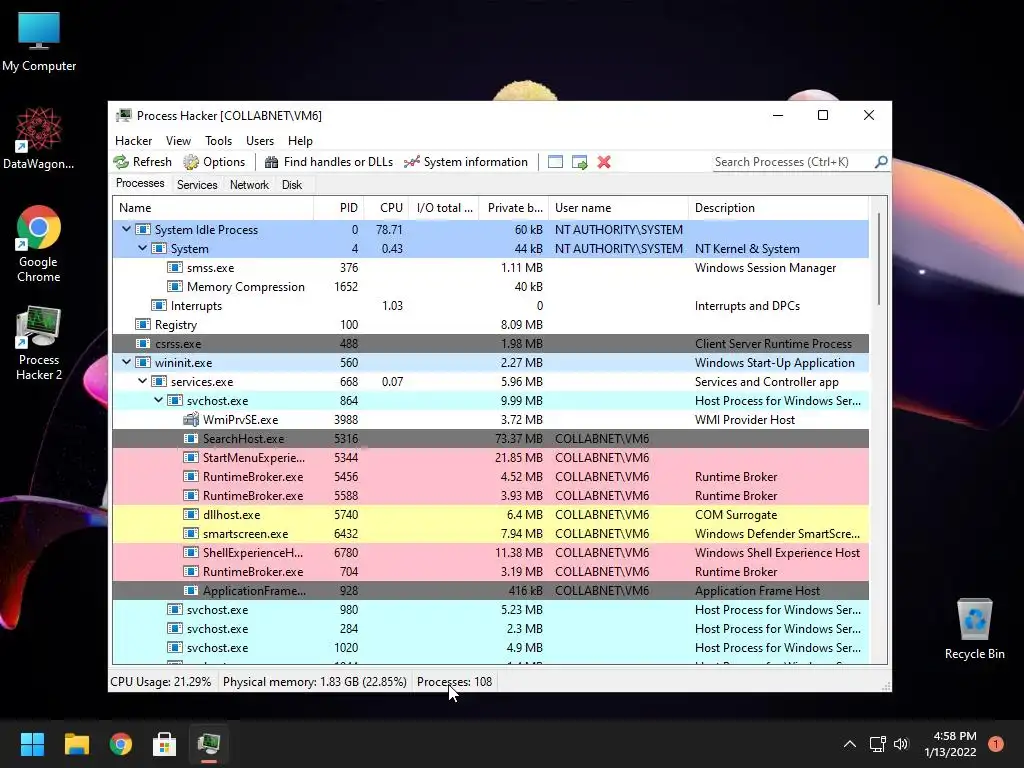
Task: Sort by Private bytes column header
Action: pyautogui.click(x=513, y=208)
